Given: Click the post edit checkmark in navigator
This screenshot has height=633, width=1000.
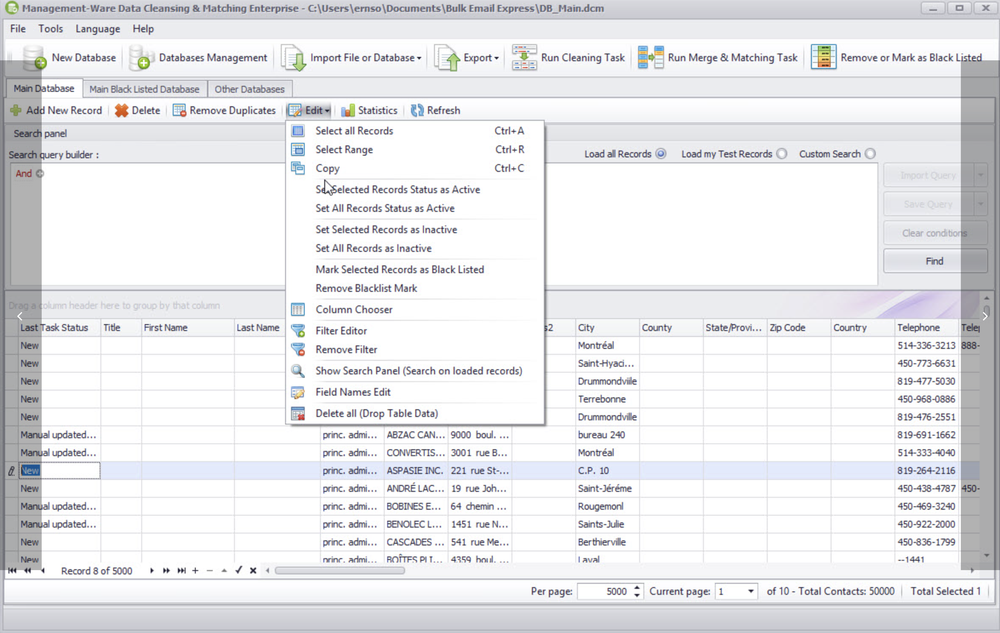Looking at the screenshot, I should tap(239, 570).
